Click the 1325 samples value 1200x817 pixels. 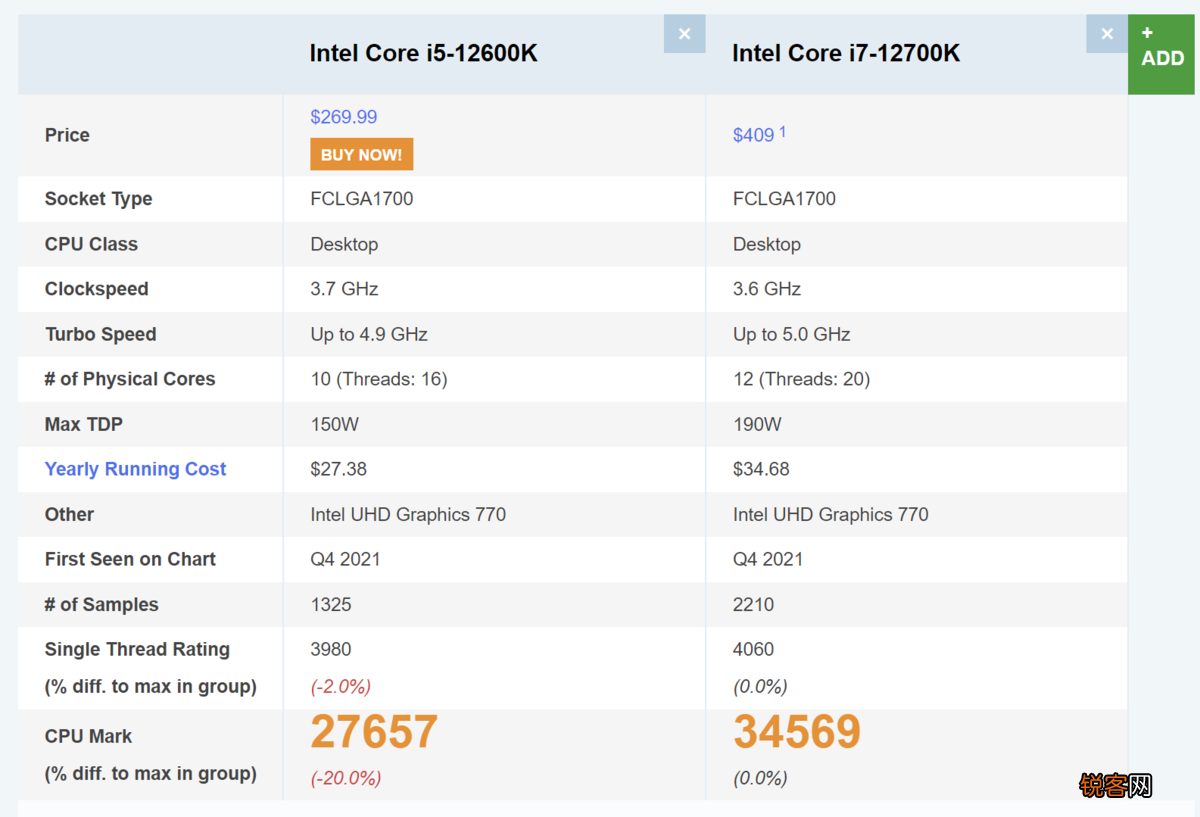pyautogui.click(x=331, y=605)
